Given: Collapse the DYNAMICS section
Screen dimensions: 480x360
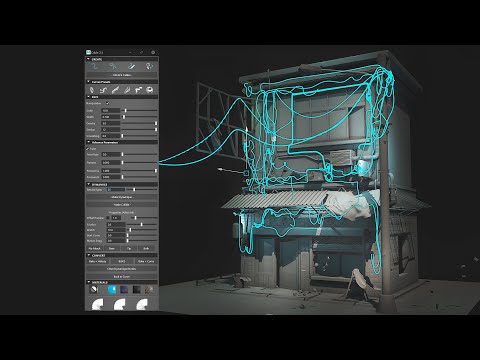Looking at the screenshot, I should click(88, 184).
